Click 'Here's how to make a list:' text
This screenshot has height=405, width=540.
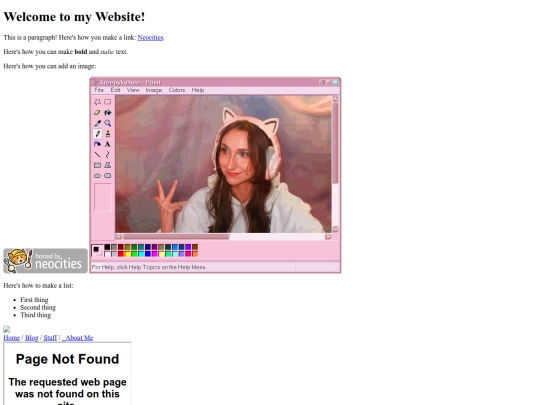click(38, 285)
